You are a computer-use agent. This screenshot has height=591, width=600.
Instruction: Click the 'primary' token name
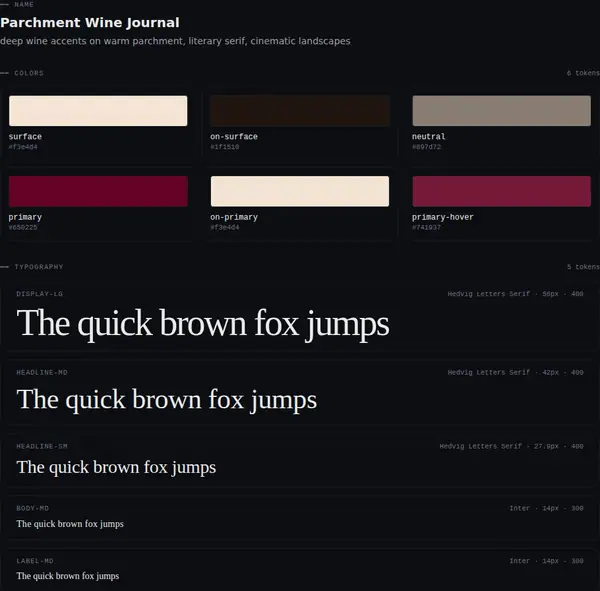click(25, 217)
